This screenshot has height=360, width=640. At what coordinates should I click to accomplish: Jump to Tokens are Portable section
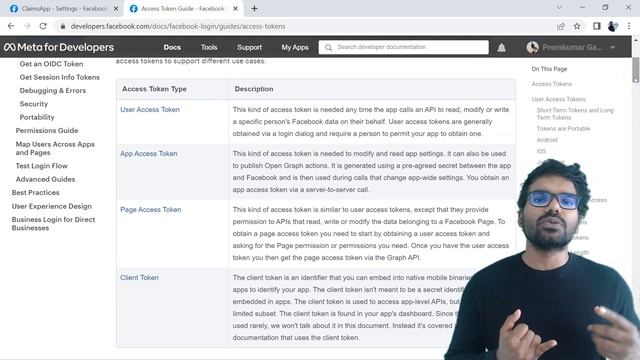[x=563, y=129]
